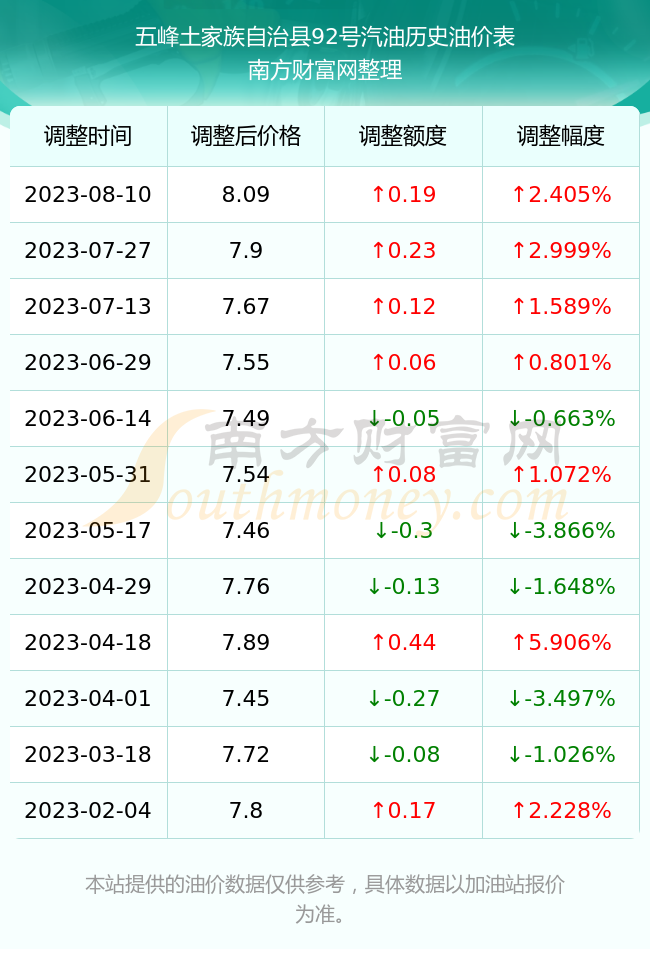This screenshot has width=650, height=980.
Task: Click the disclaimer text at the bottom
Action: tap(325, 899)
